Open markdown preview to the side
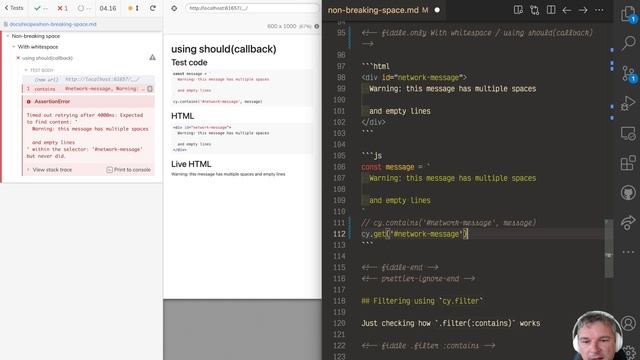This screenshot has height=360, width=640. (518, 10)
